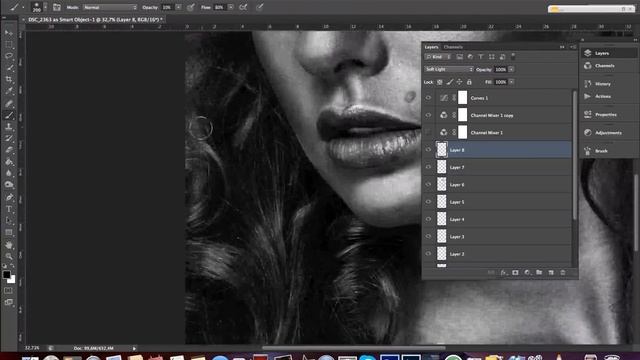Select the Eyedropper tool
Viewport: 640px width, 360px height.
9,91
